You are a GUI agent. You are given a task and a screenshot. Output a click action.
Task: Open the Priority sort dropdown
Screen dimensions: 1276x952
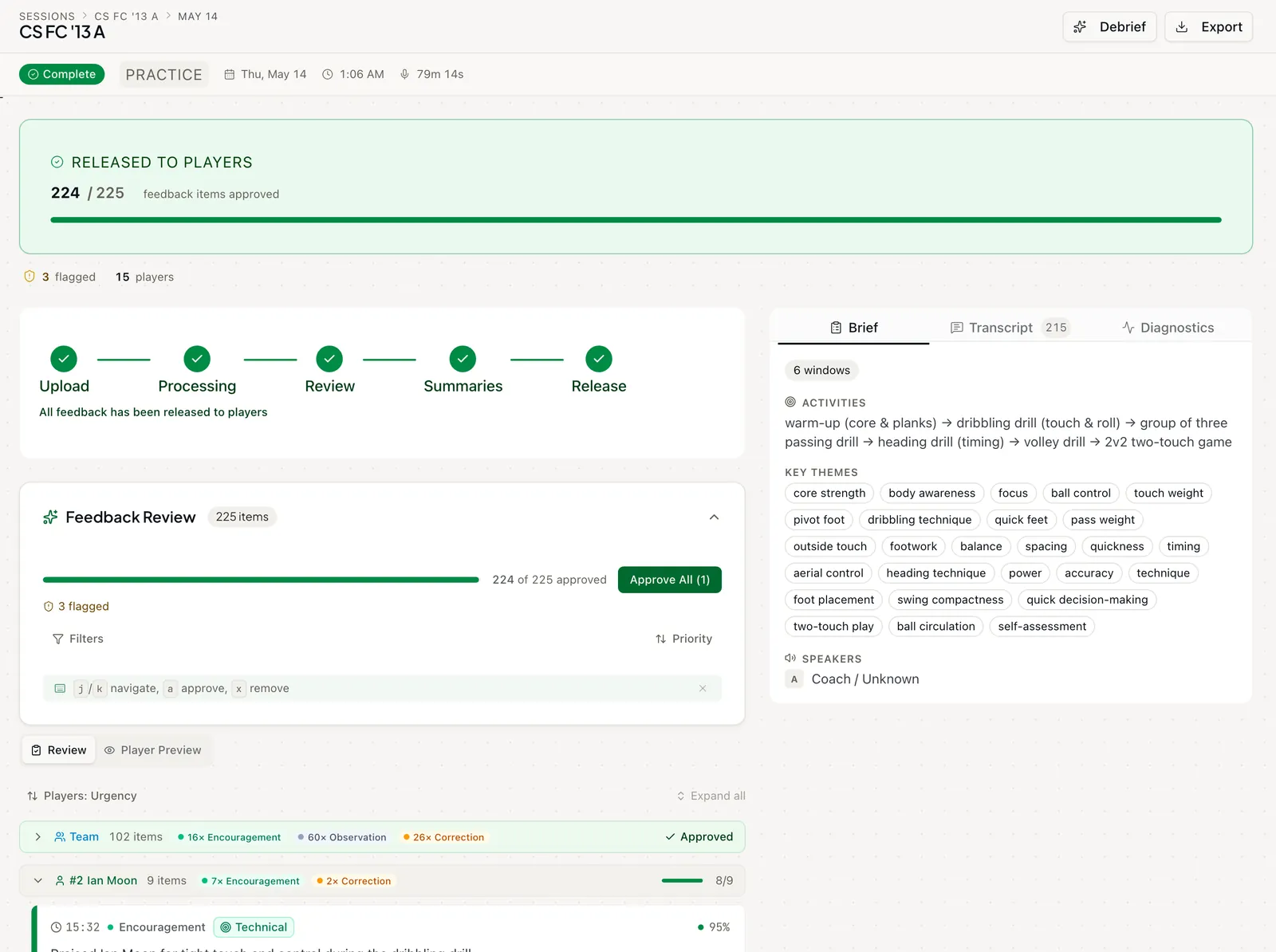click(x=683, y=639)
